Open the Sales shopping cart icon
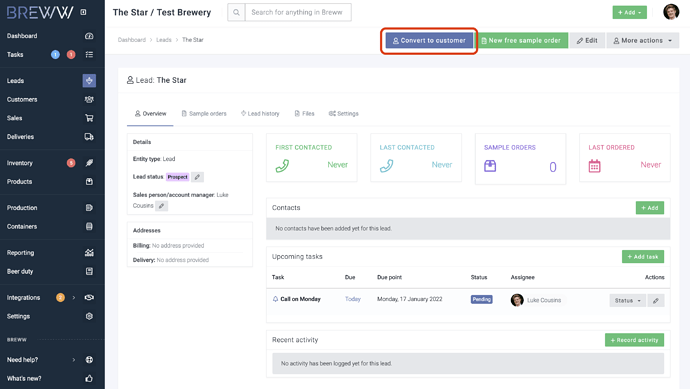690x389 pixels. [x=89, y=118]
